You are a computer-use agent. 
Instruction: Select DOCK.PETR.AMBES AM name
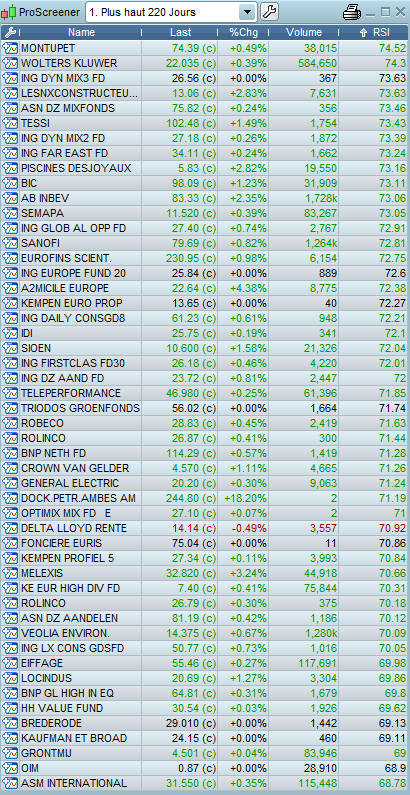(78, 498)
